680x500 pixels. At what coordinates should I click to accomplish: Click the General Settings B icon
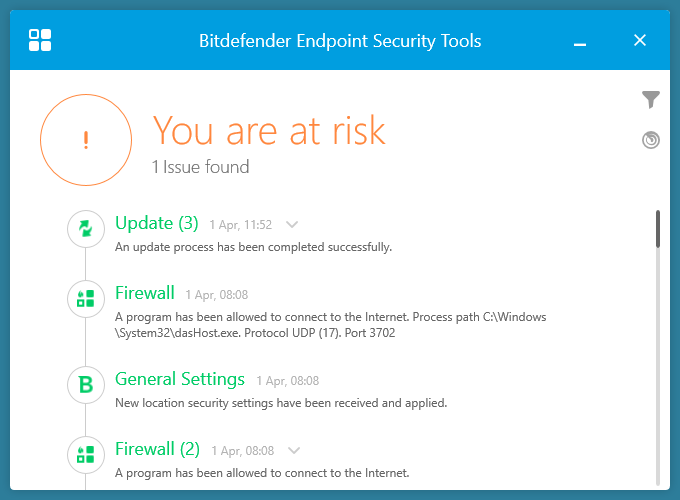coord(86,383)
